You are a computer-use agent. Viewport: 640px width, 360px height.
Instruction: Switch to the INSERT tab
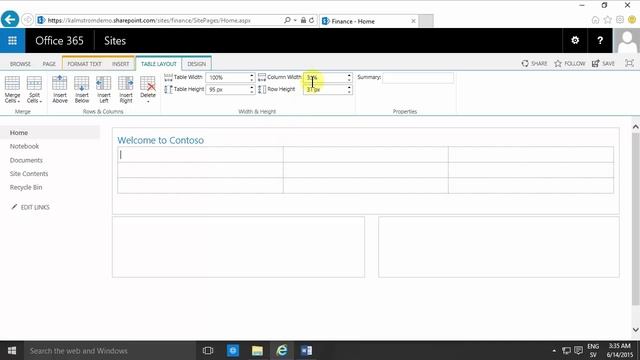120,64
